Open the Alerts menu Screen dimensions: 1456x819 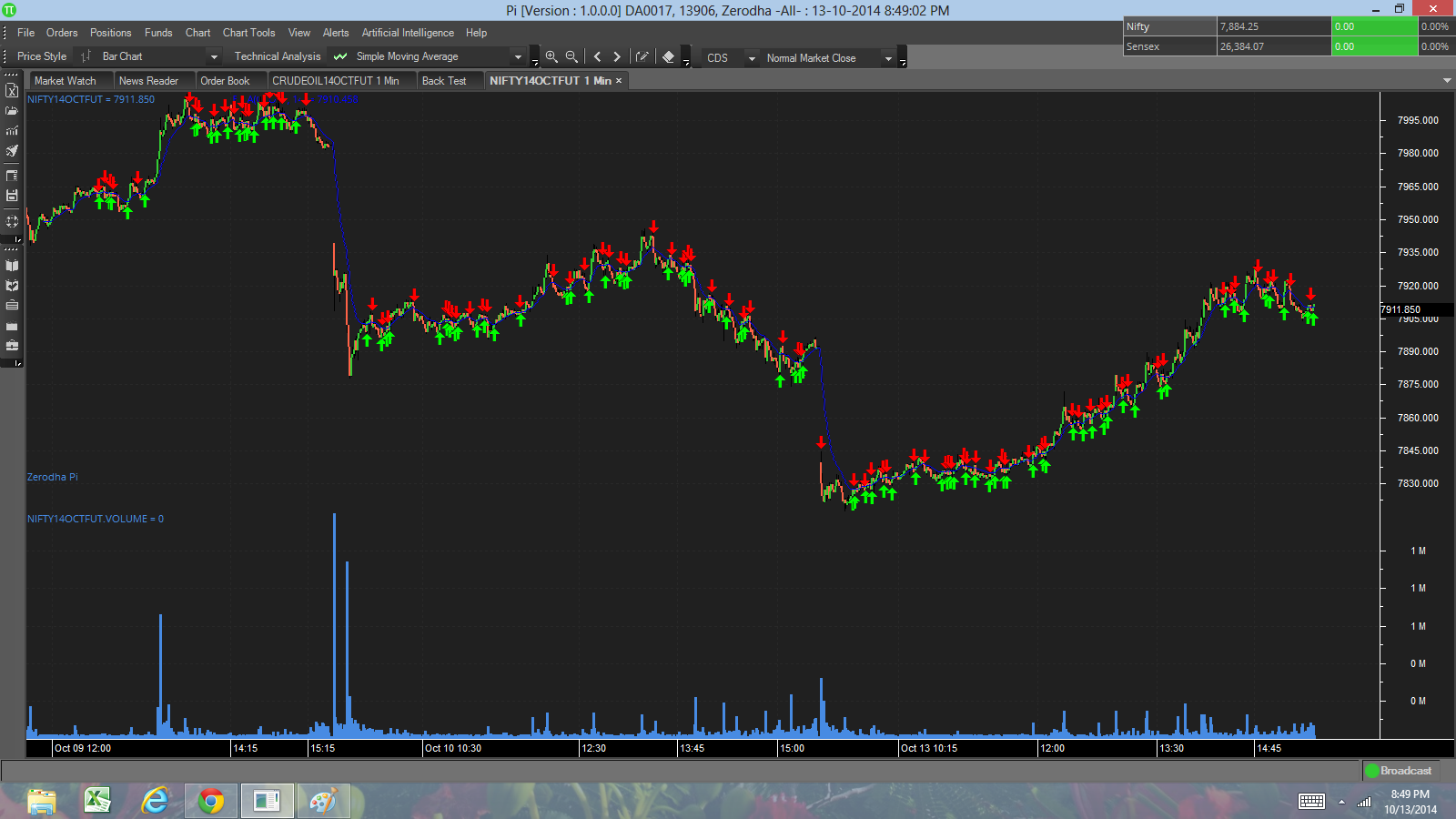tap(336, 33)
